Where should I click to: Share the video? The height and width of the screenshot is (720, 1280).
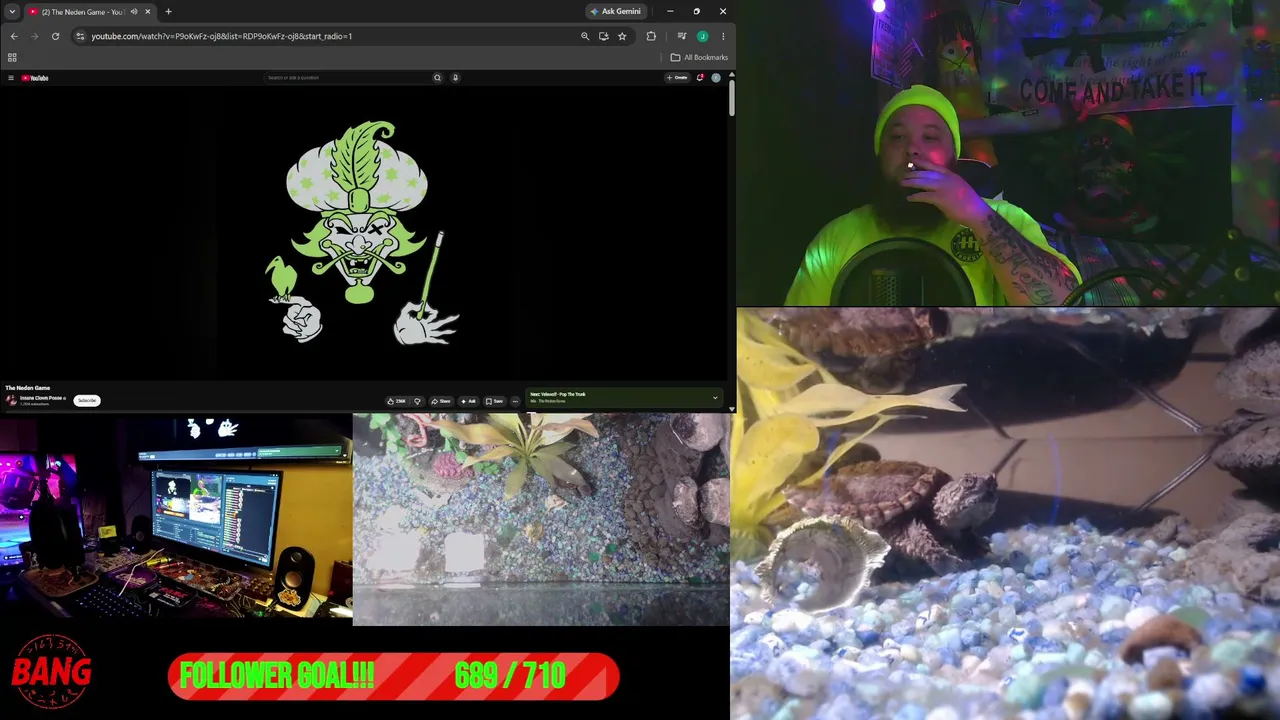pos(441,401)
